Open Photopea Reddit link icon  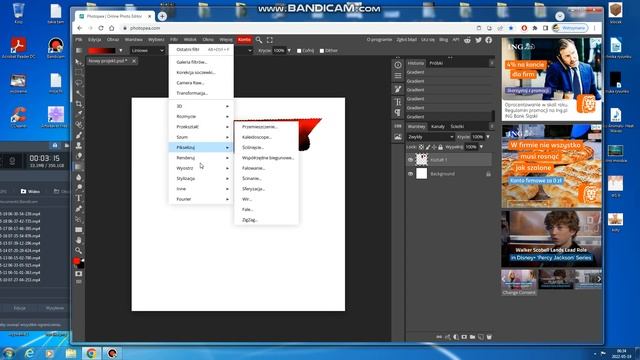tap(467, 40)
